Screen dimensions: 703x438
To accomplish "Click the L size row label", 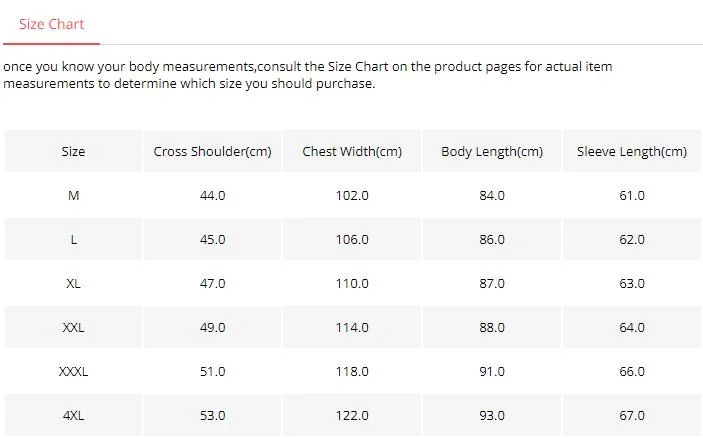I will point(73,240).
